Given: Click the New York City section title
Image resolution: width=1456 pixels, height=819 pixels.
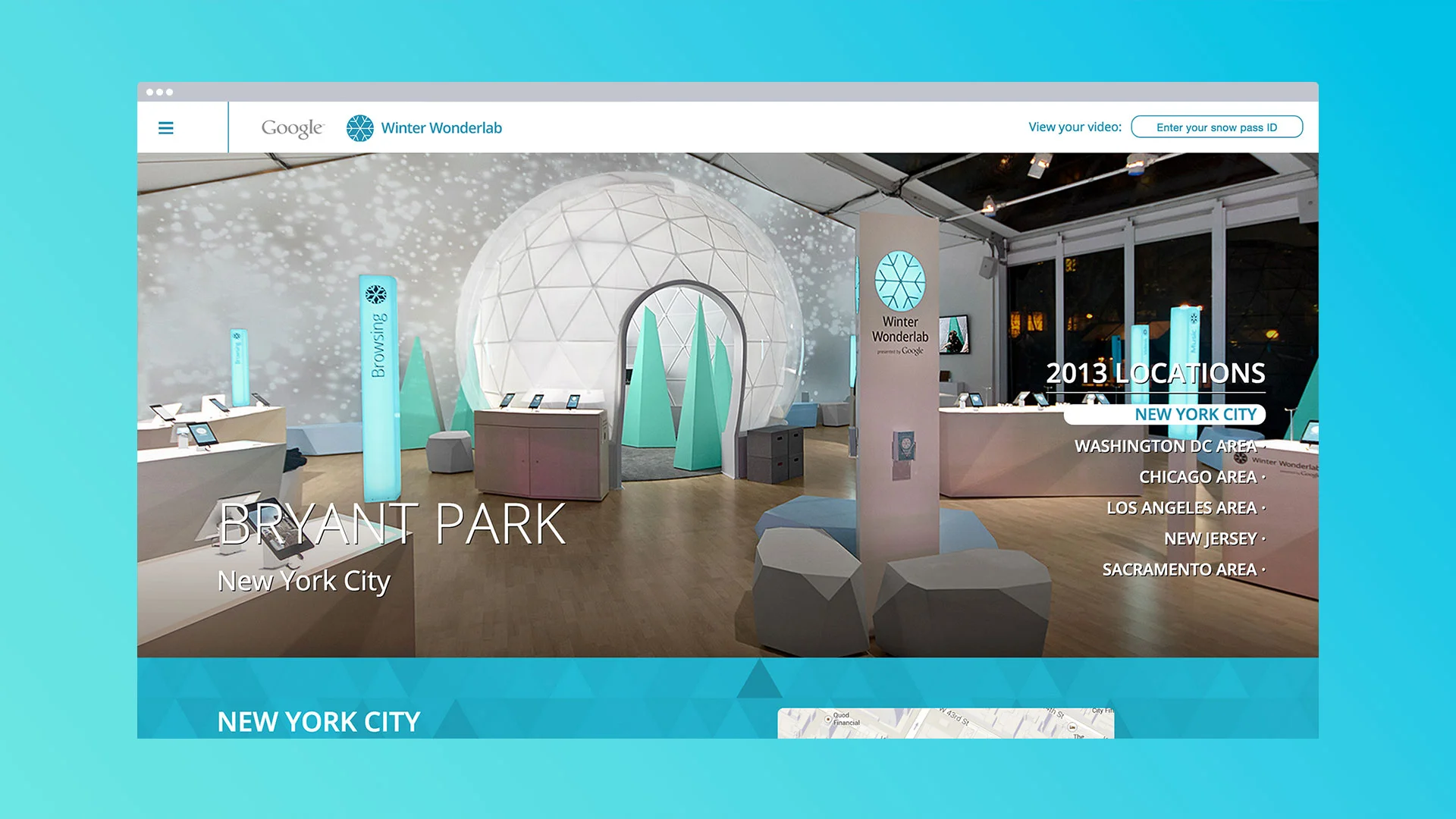Looking at the screenshot, I should point(318,722).
